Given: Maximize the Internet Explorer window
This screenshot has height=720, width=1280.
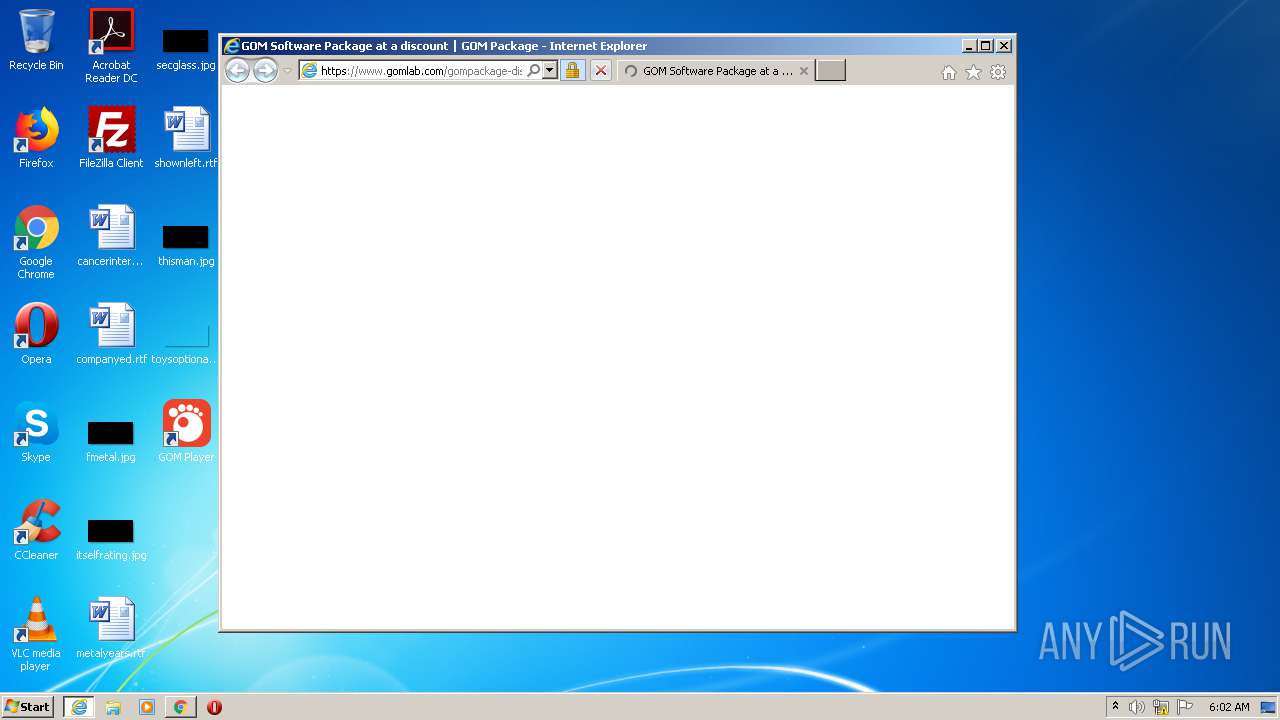Looking at the screenshot, I should 986,46.
